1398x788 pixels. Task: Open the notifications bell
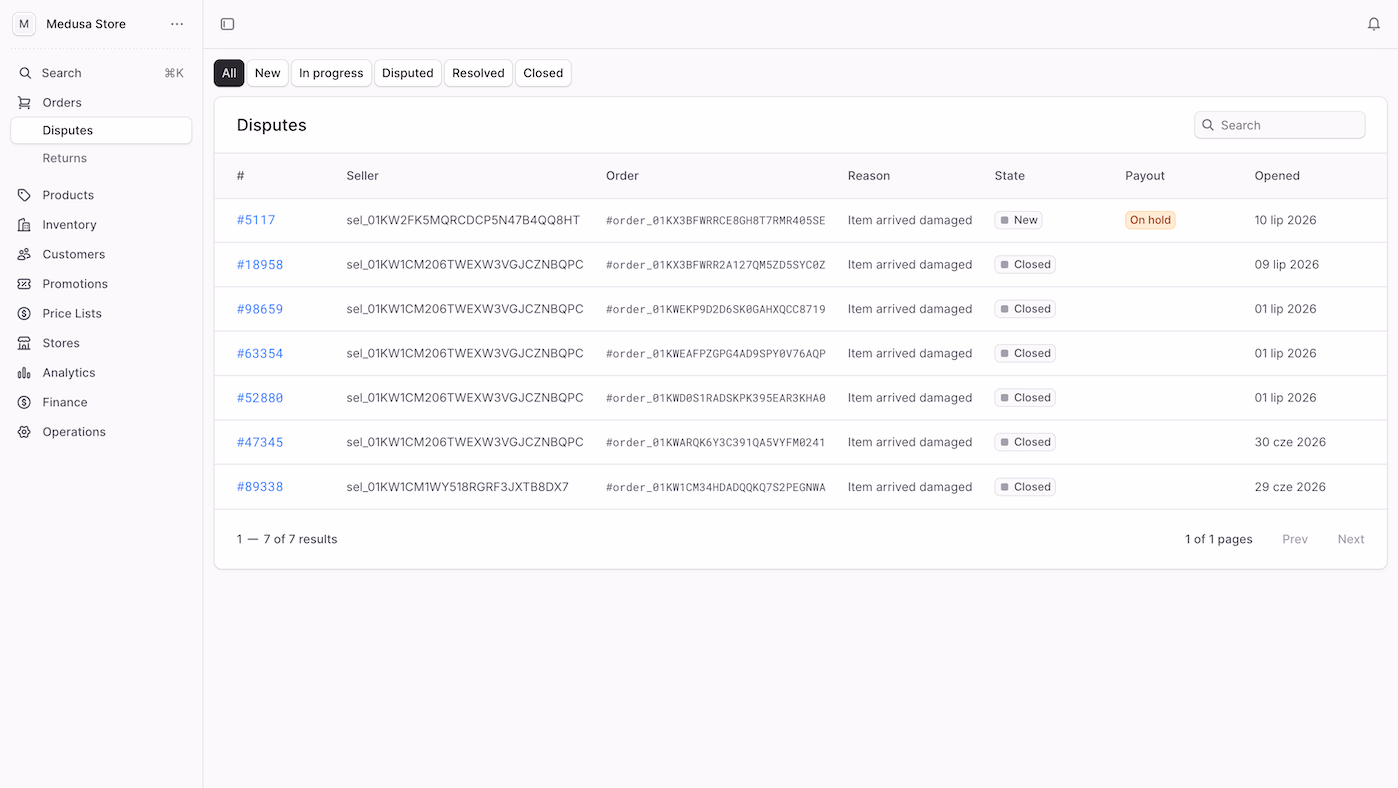(1374, 24)
